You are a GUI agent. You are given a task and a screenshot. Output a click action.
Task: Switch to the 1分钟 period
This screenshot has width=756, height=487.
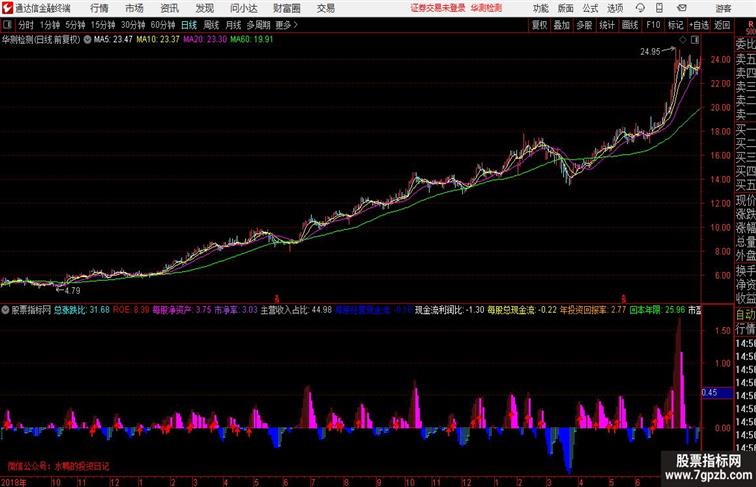coord(50,25)
